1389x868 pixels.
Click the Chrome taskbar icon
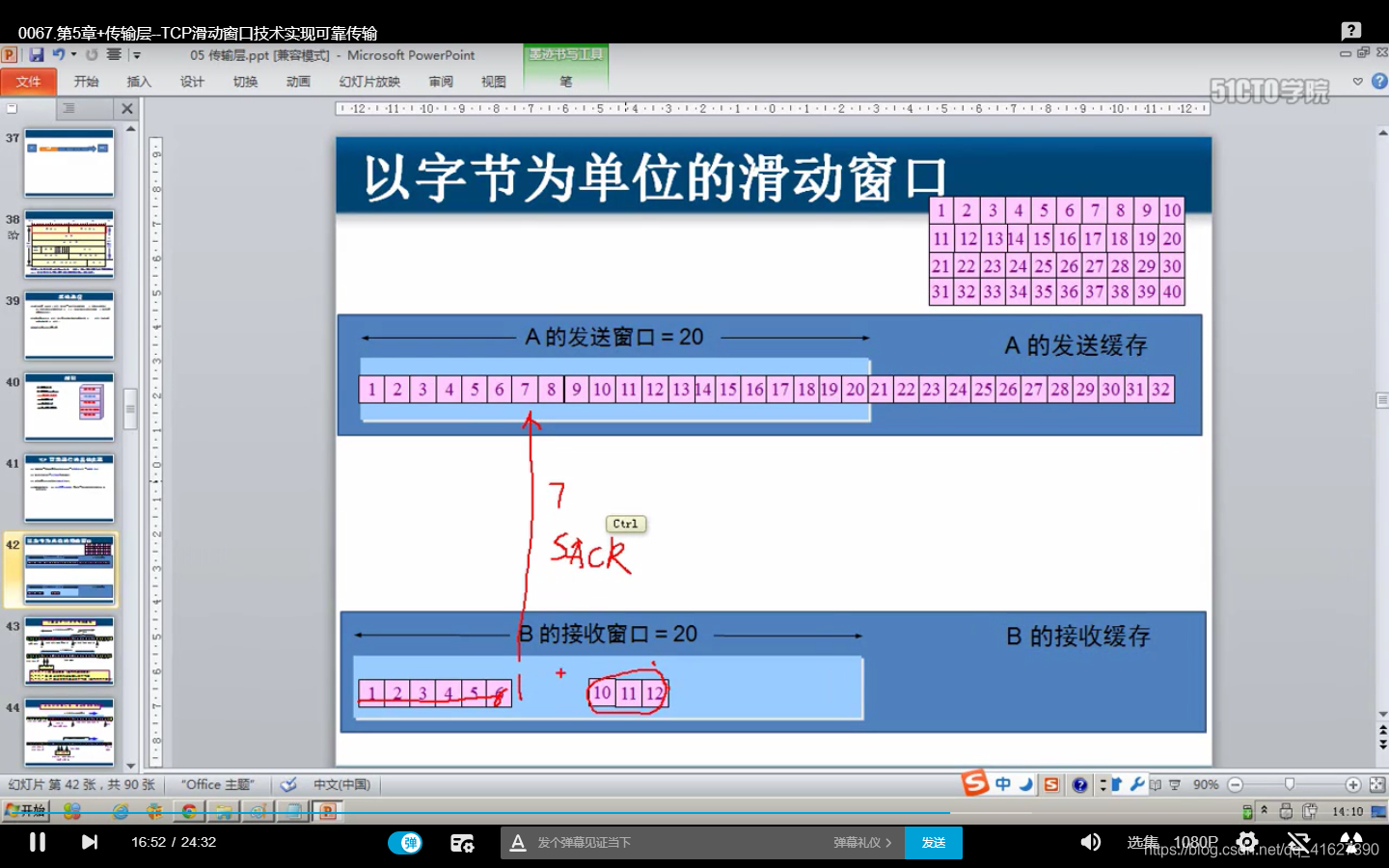click(x=190, y=811)
